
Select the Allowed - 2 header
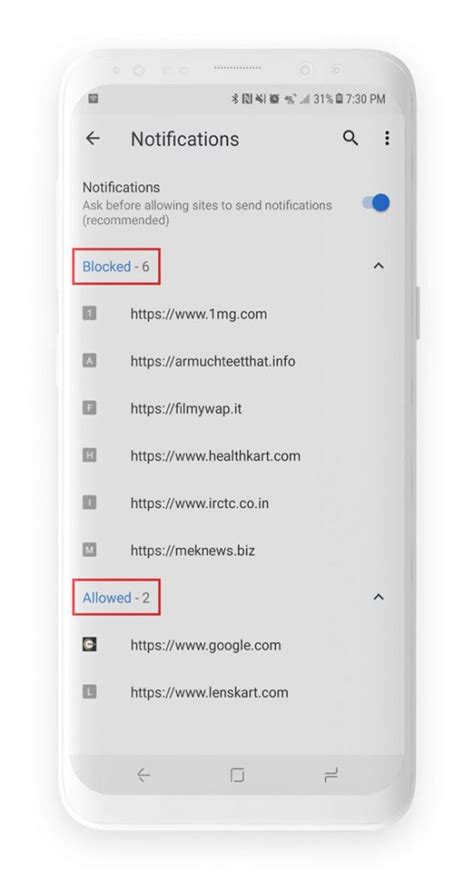[116, 598]
